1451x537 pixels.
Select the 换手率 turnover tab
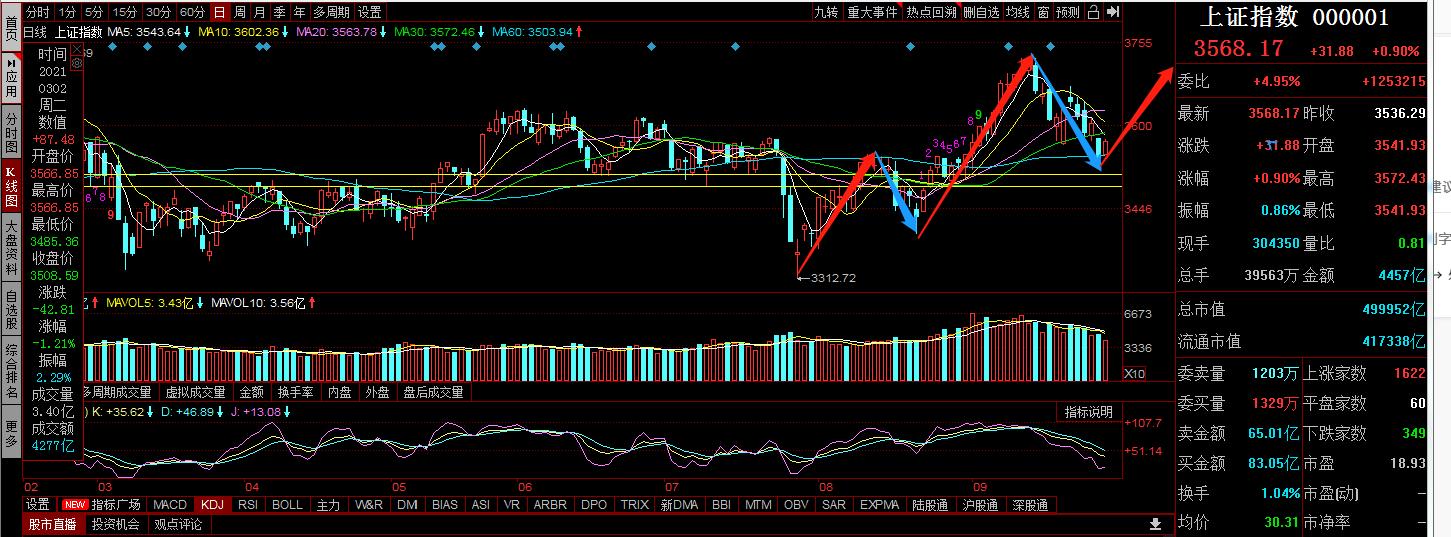tap(295, 392)
